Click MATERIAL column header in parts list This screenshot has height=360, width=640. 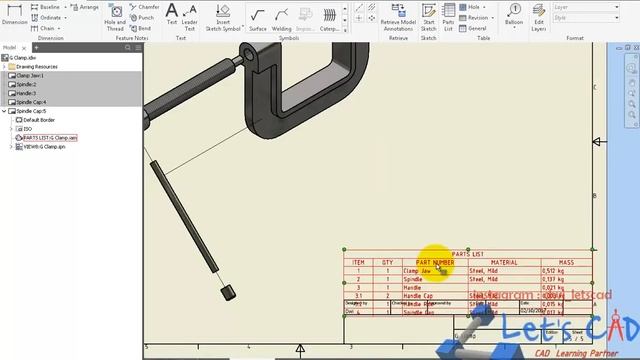point(504,262)
